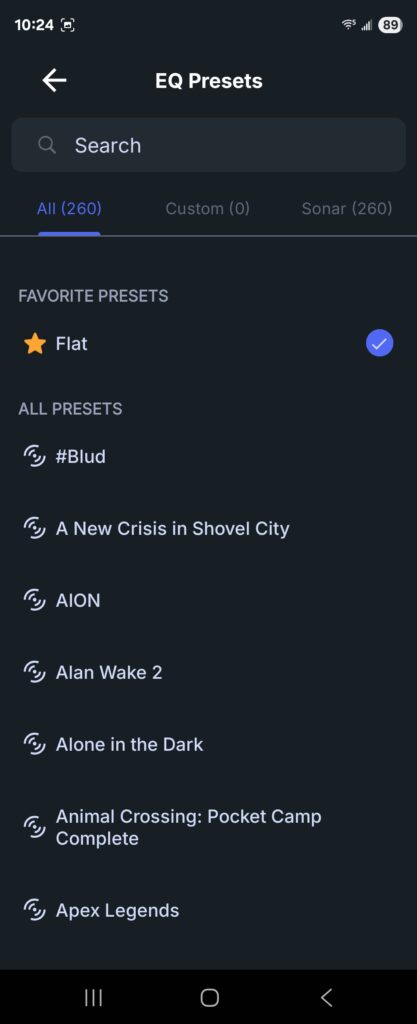Tap the Android home button

[209, 997]
